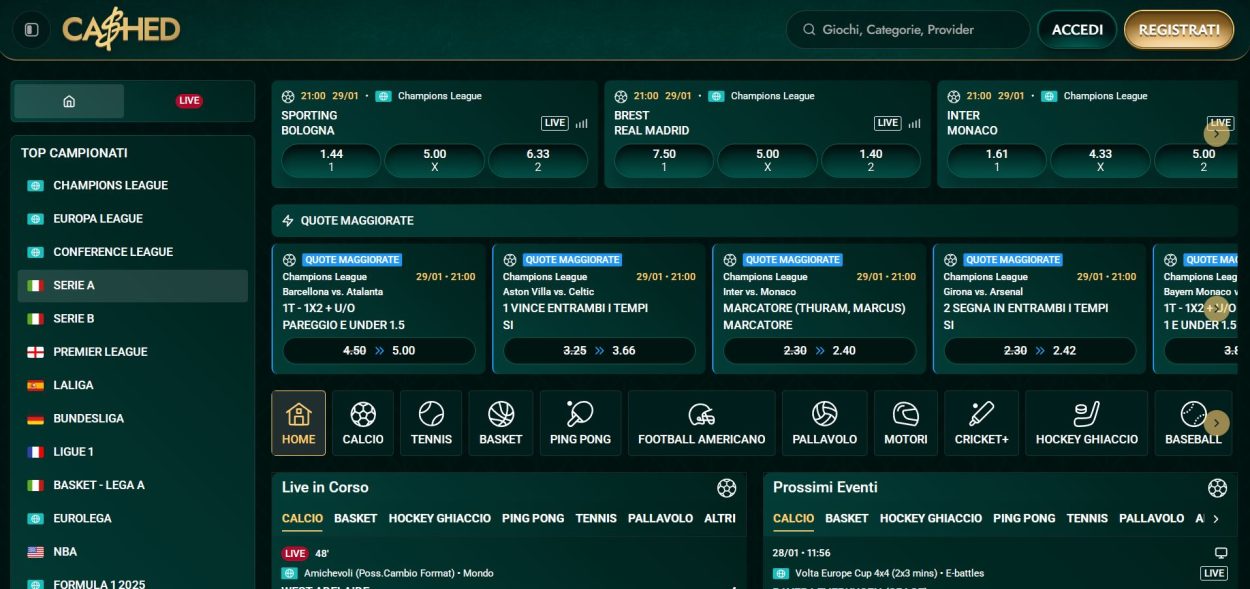Switch to Ping Pong tab in Live in Corso
This screenshot has height=589, width=1250.
pos(533,518)
